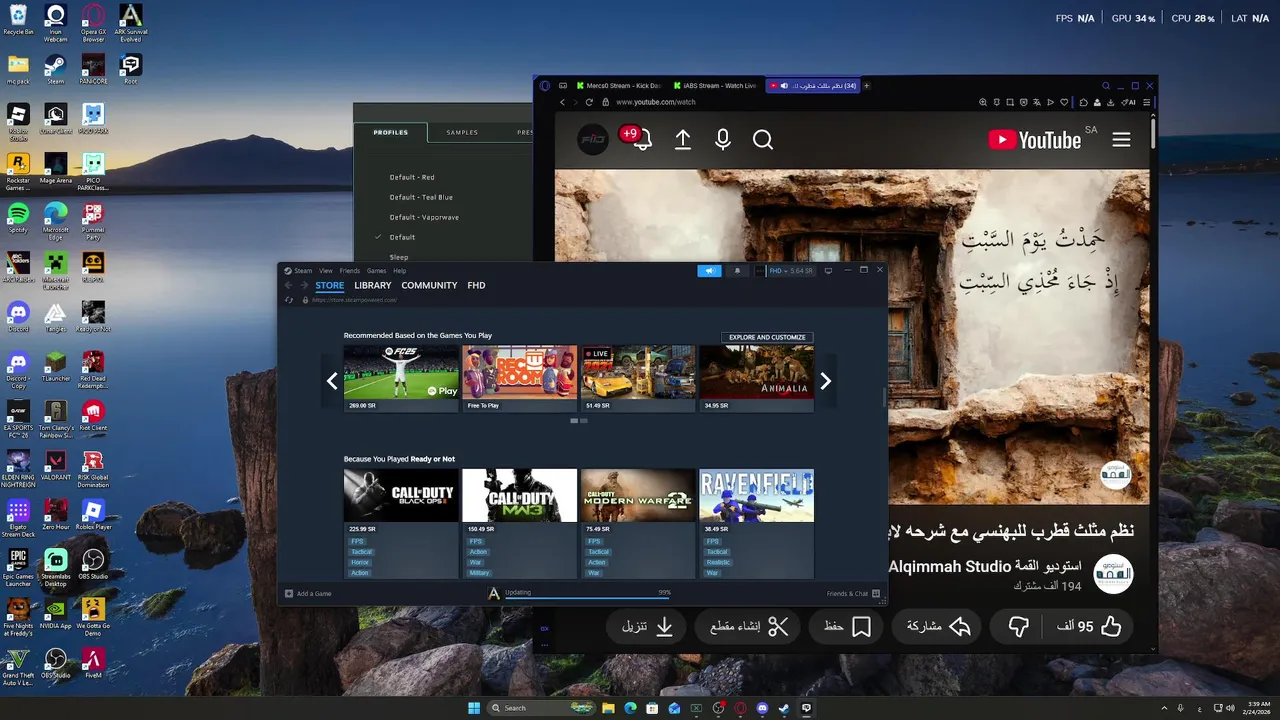Open Friends & Chat in Steam
Image resolution: width=1280 pixels, height=720 pixels.
pos(853,594)
